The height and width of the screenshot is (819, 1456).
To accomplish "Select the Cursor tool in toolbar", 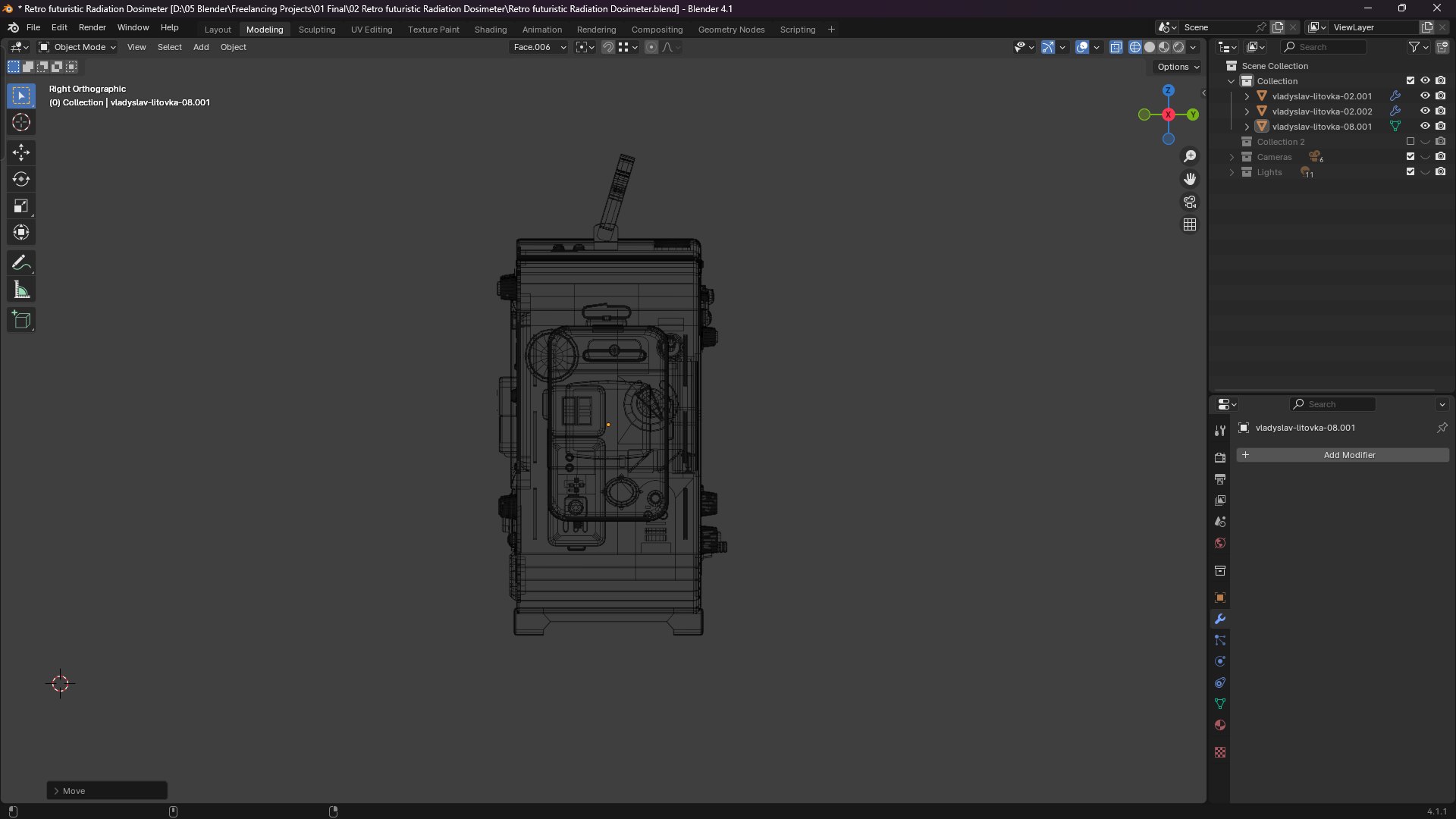I will 21,123.
